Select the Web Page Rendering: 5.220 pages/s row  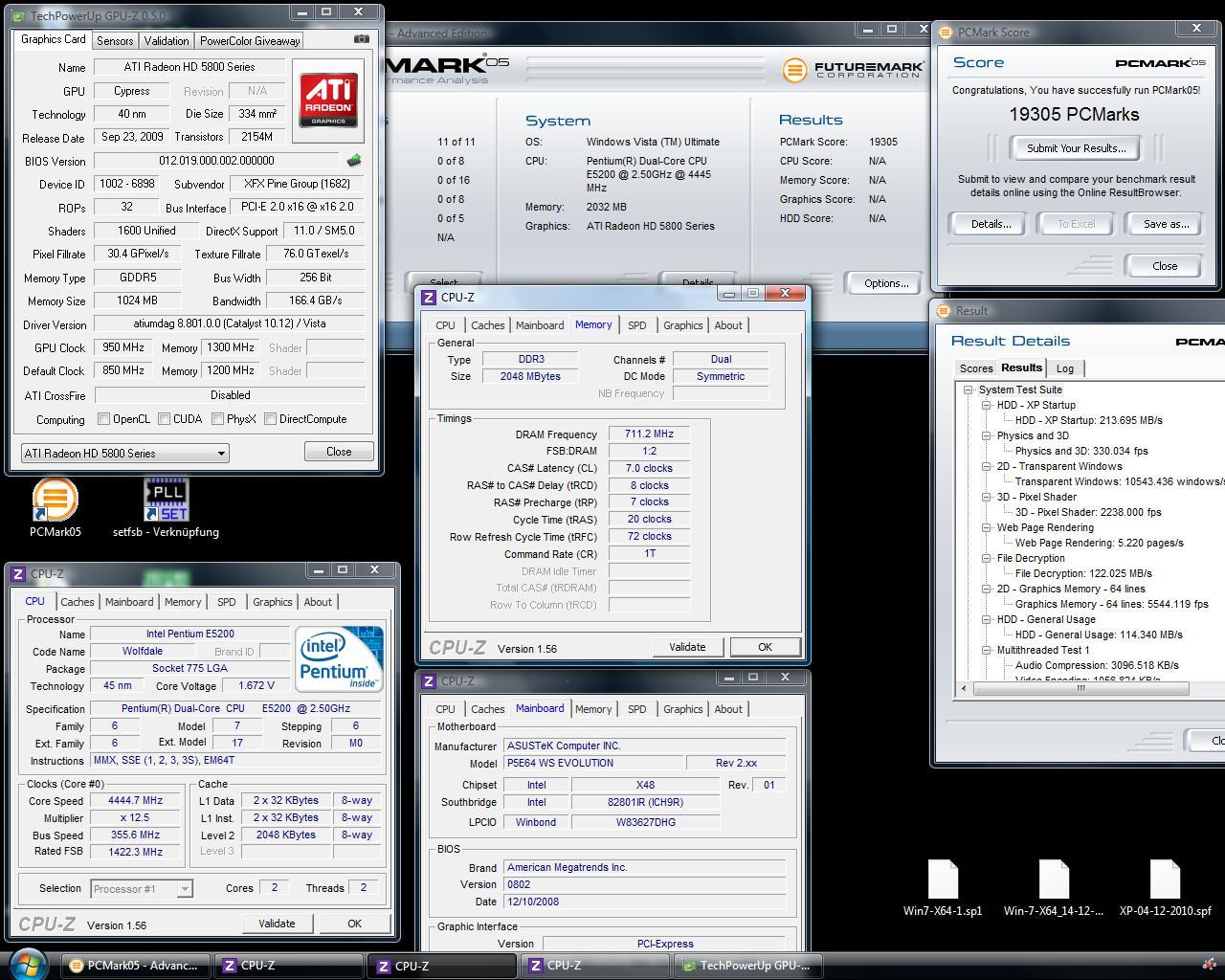pos(1099,543)
